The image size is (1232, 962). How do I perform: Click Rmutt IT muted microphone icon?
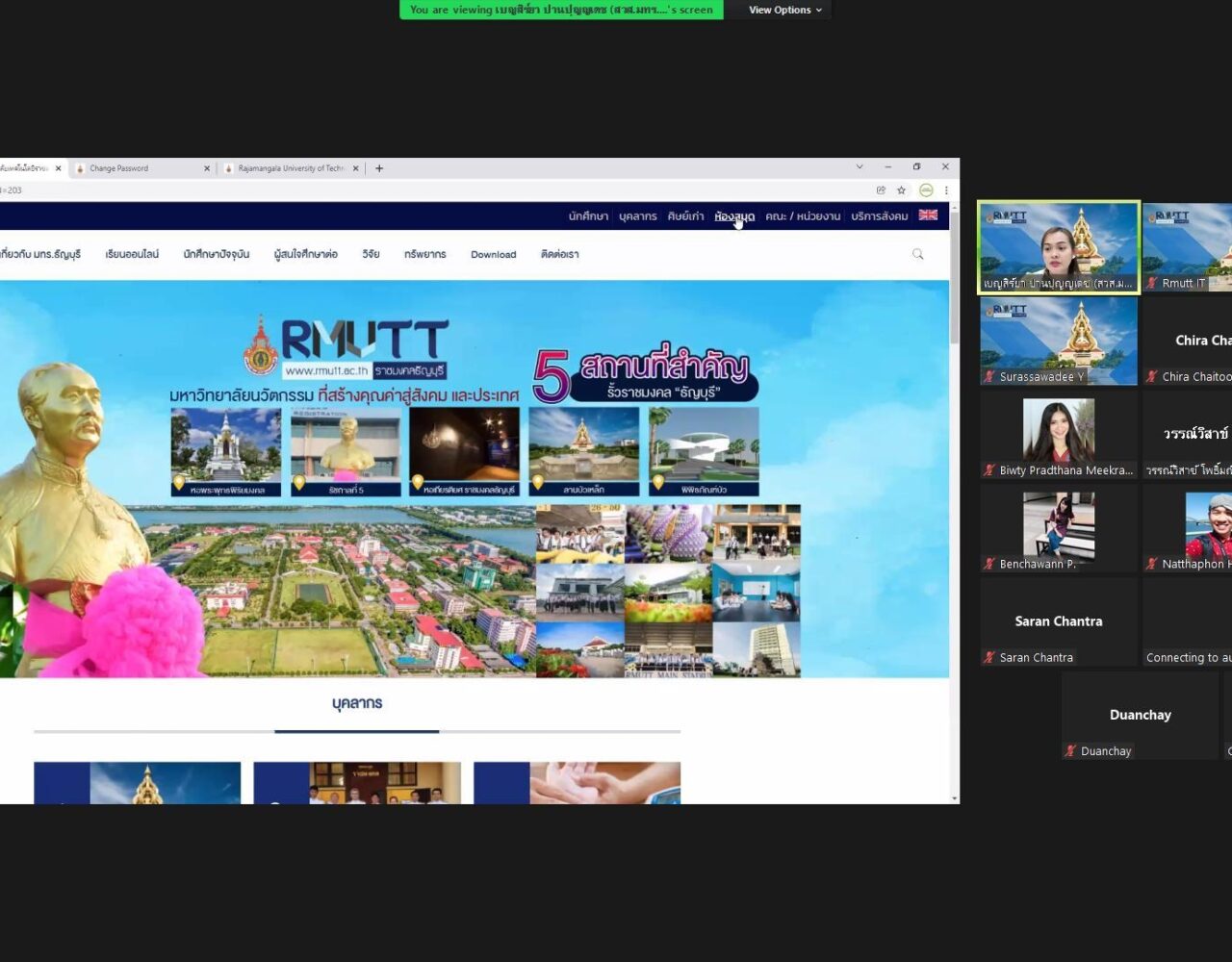[1152, 284]
